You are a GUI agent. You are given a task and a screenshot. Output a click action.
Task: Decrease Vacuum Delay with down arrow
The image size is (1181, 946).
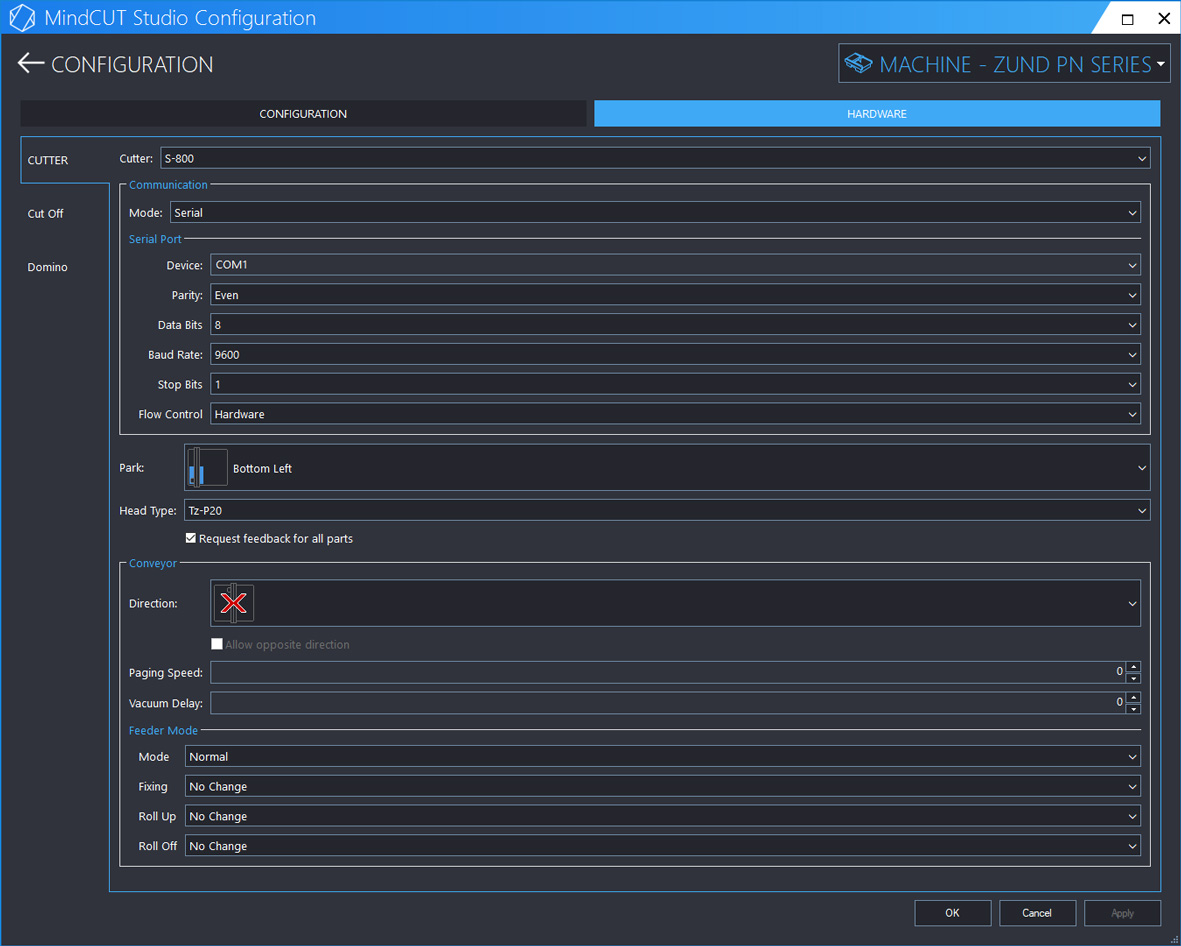point(1134,708)
